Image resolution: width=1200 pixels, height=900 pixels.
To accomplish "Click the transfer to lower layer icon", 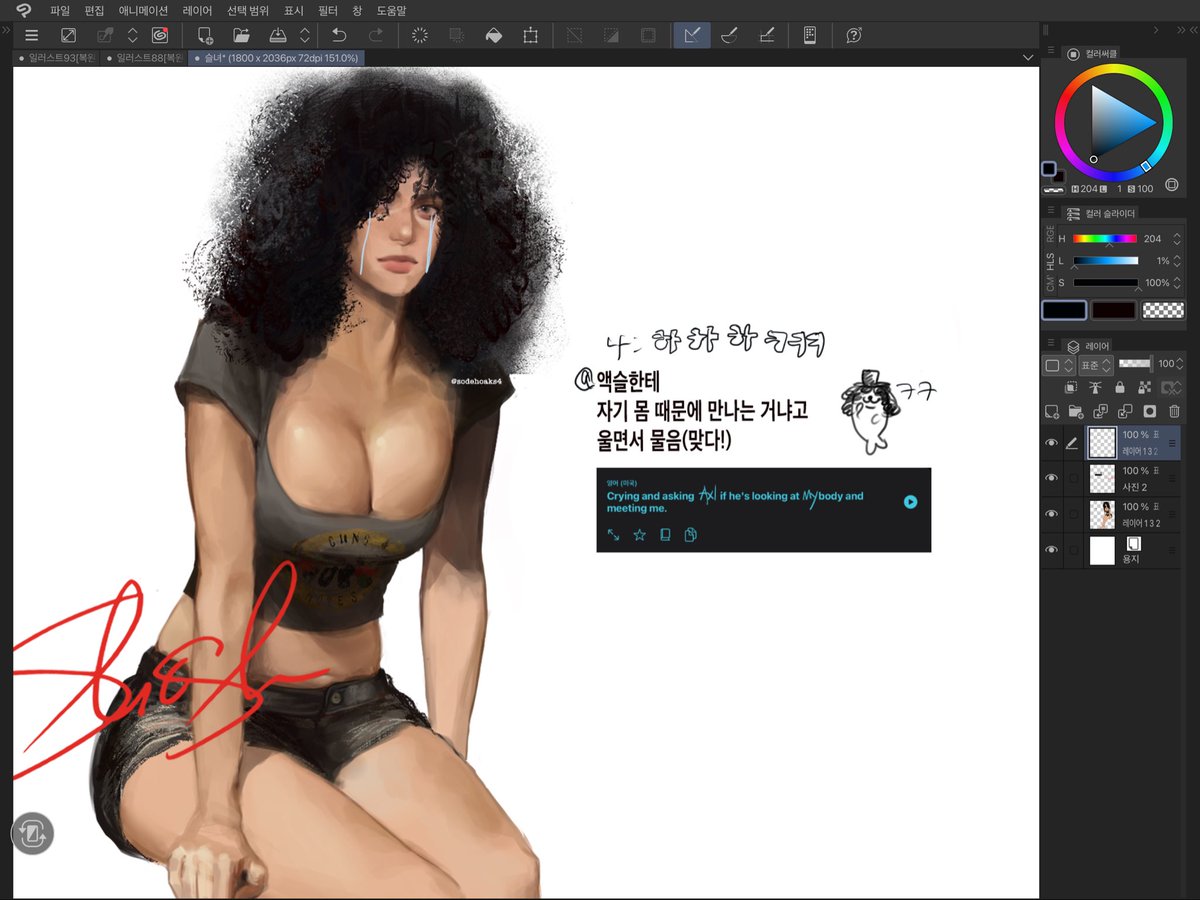I will (1101, 411).
